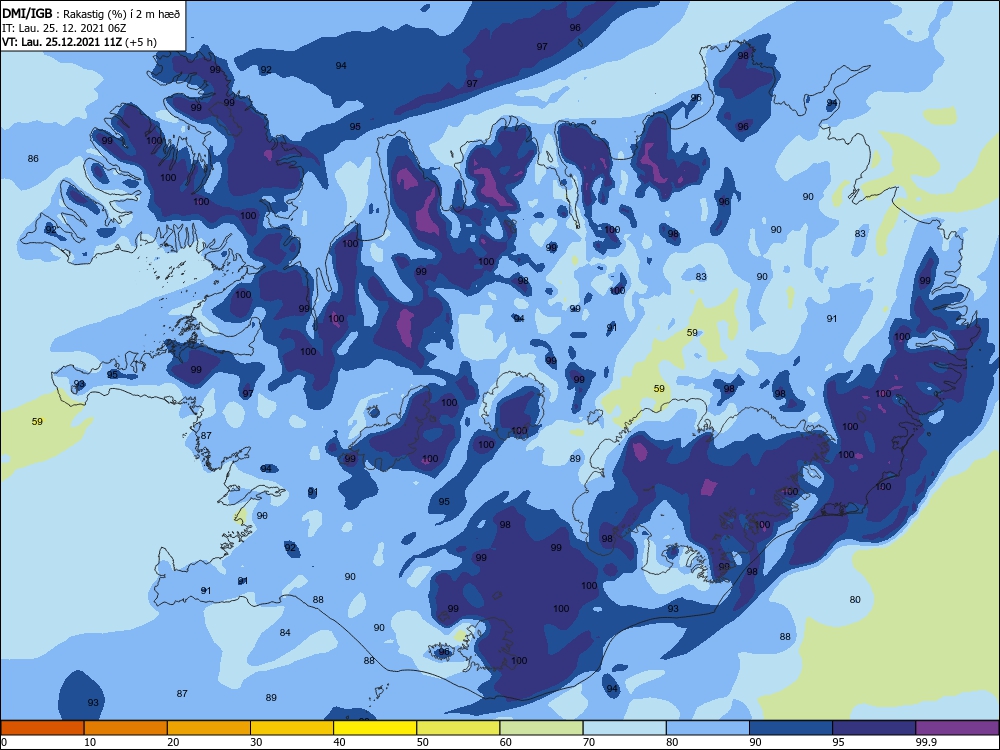Select the legend tick label '60'
This screenshot has width=1000, height=750.
506,742
